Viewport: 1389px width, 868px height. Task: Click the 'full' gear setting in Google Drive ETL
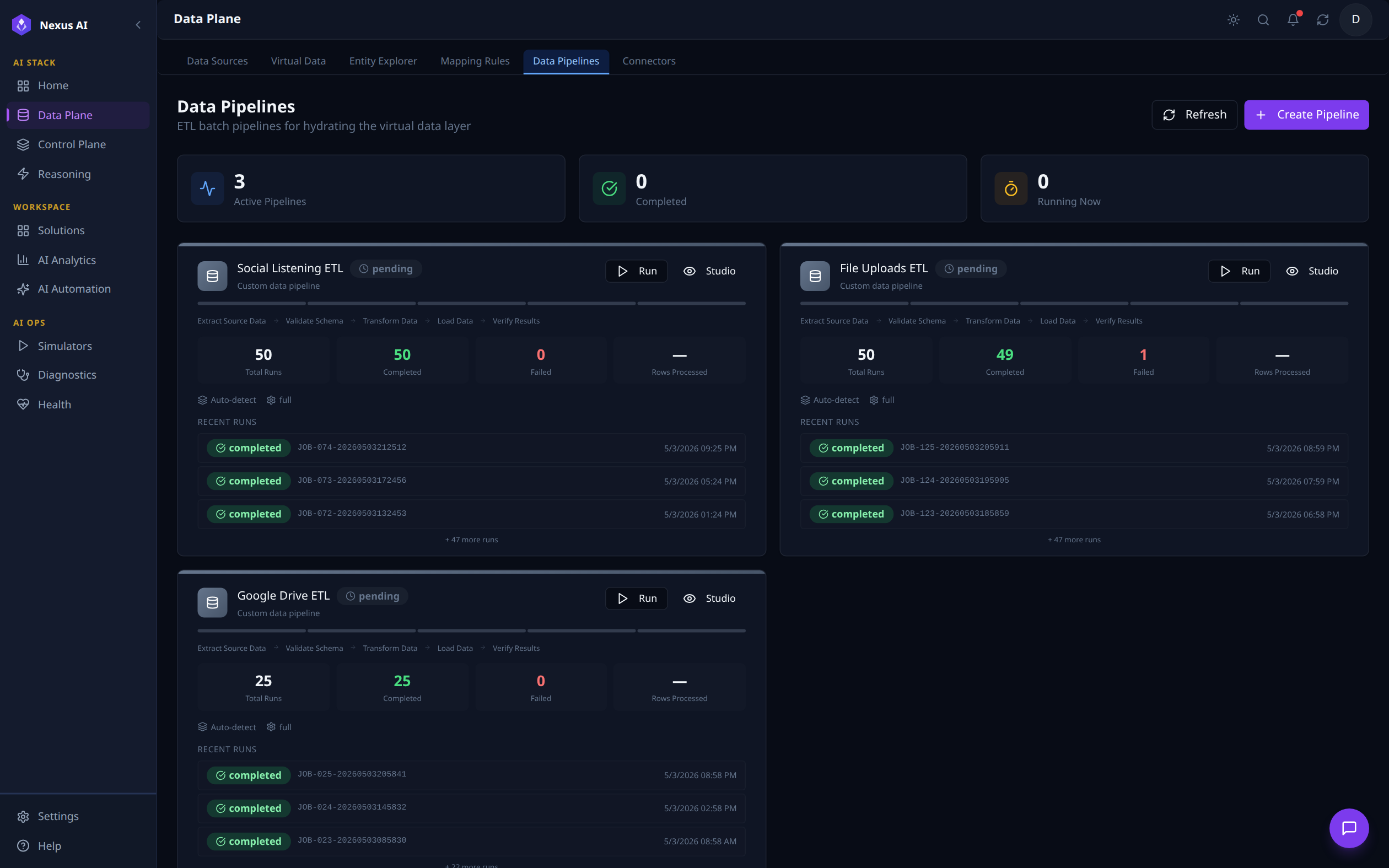point(279,727)
